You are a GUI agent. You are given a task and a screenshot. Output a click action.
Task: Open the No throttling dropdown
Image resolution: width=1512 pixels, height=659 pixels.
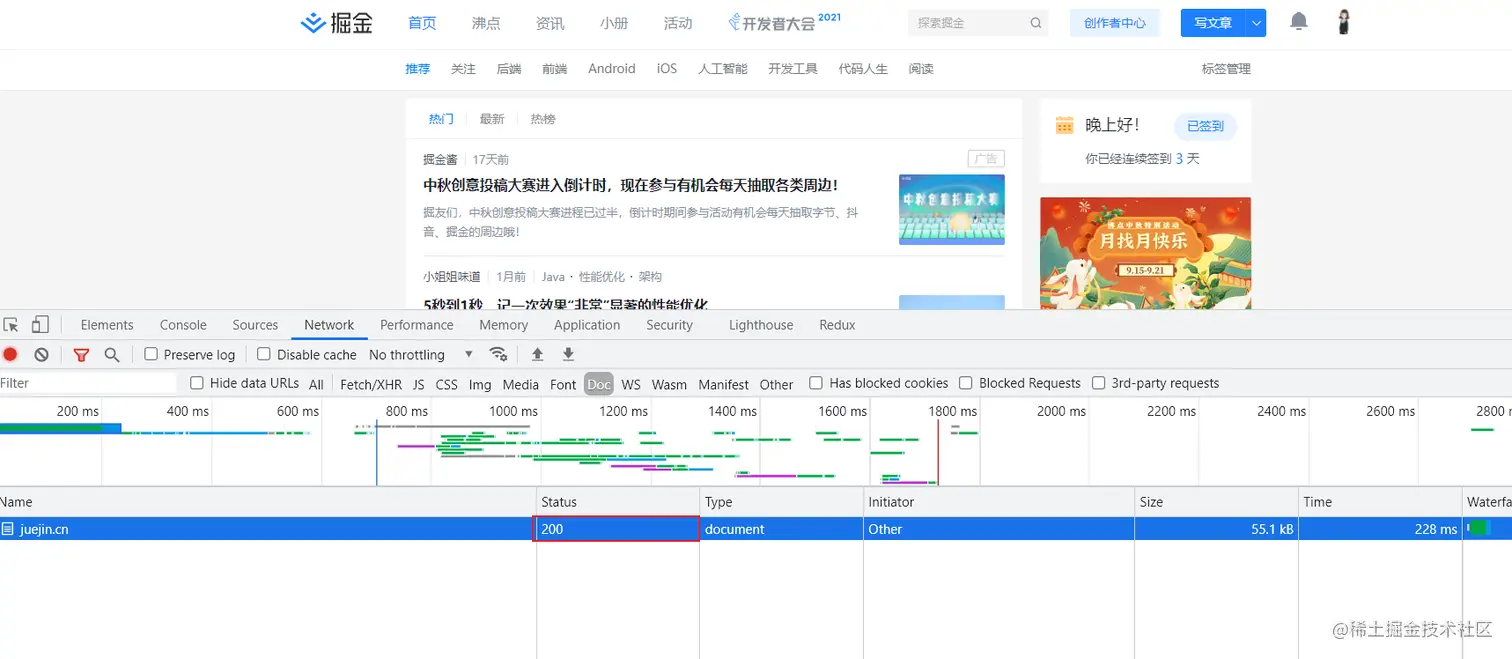coord(421,355)
